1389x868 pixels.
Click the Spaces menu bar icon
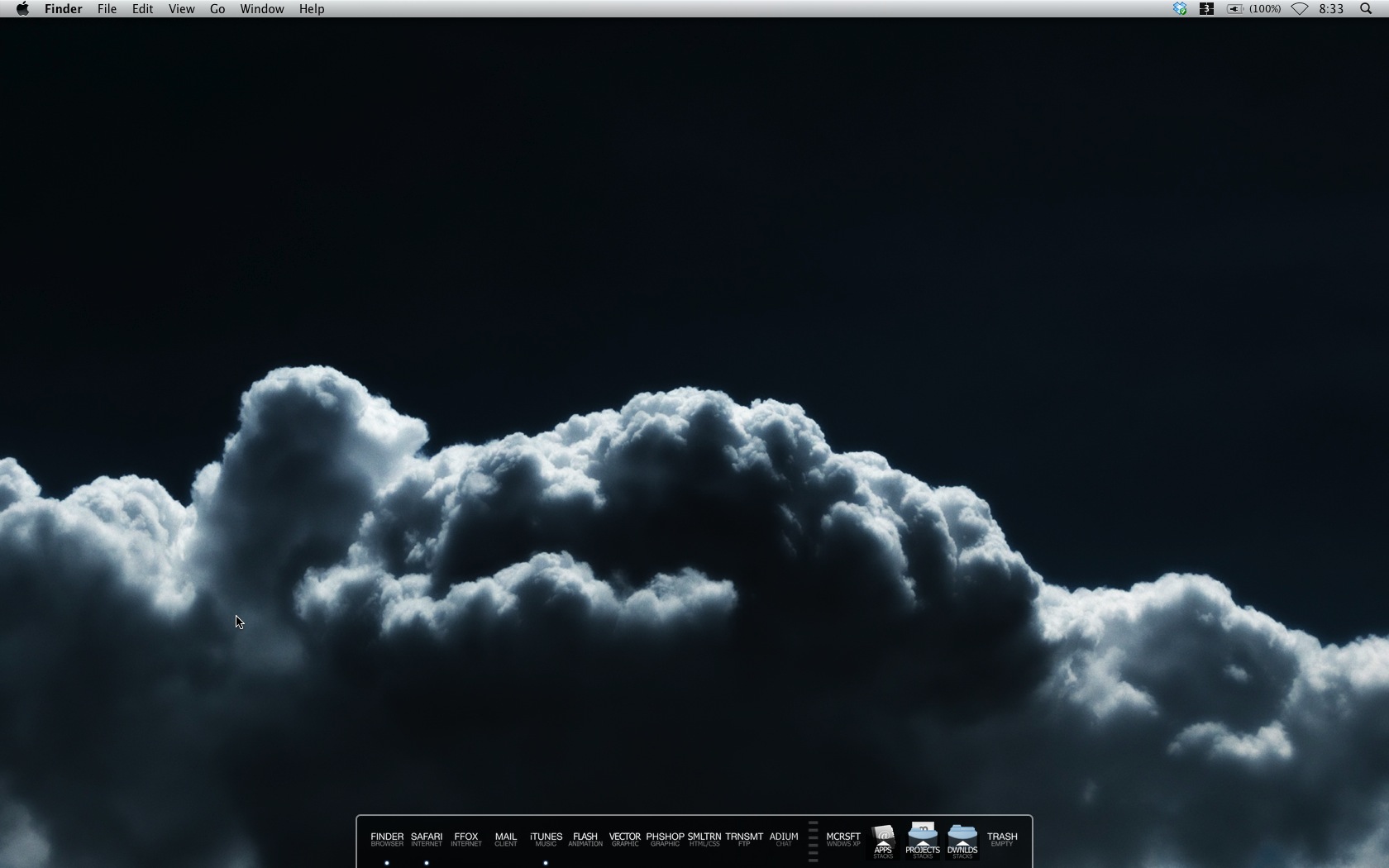[x=1206, y=9]
